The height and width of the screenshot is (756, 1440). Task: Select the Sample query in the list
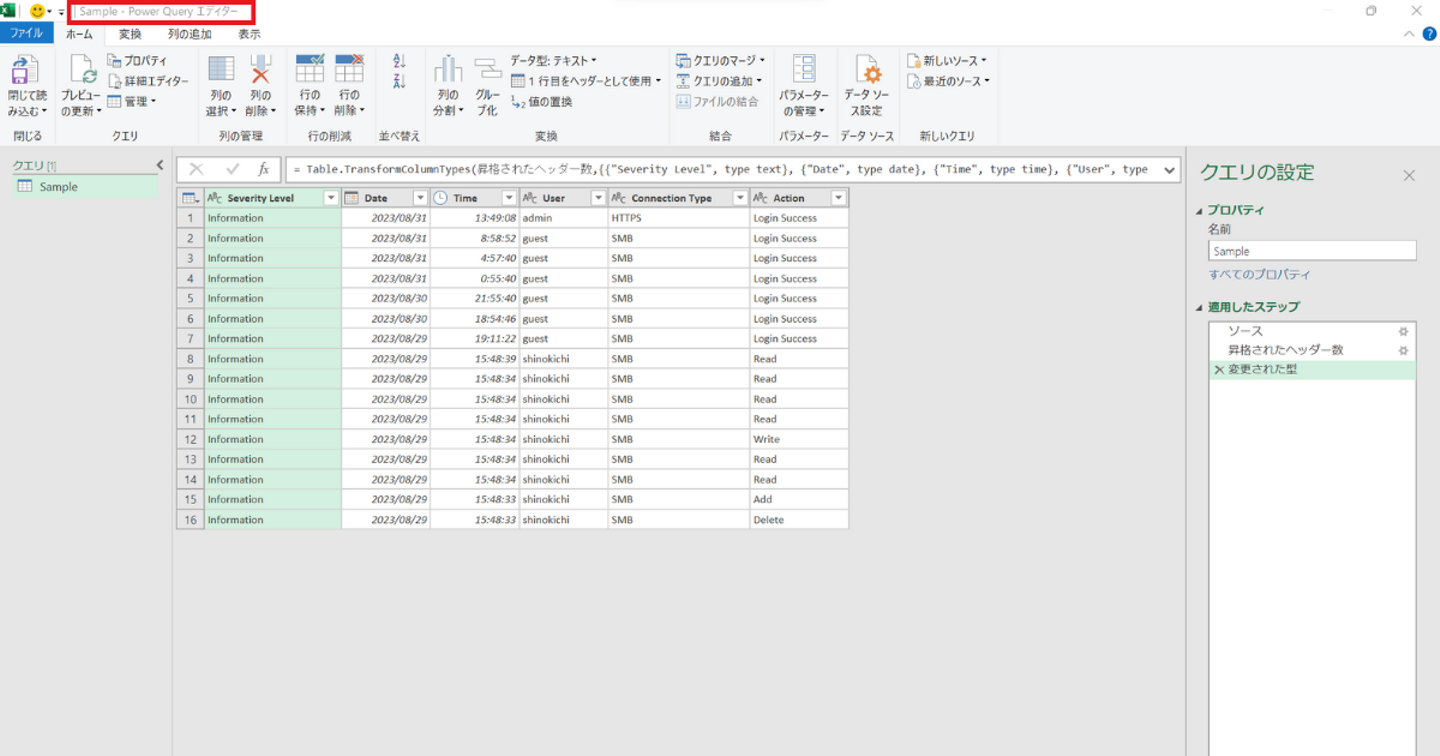(58, 187)
